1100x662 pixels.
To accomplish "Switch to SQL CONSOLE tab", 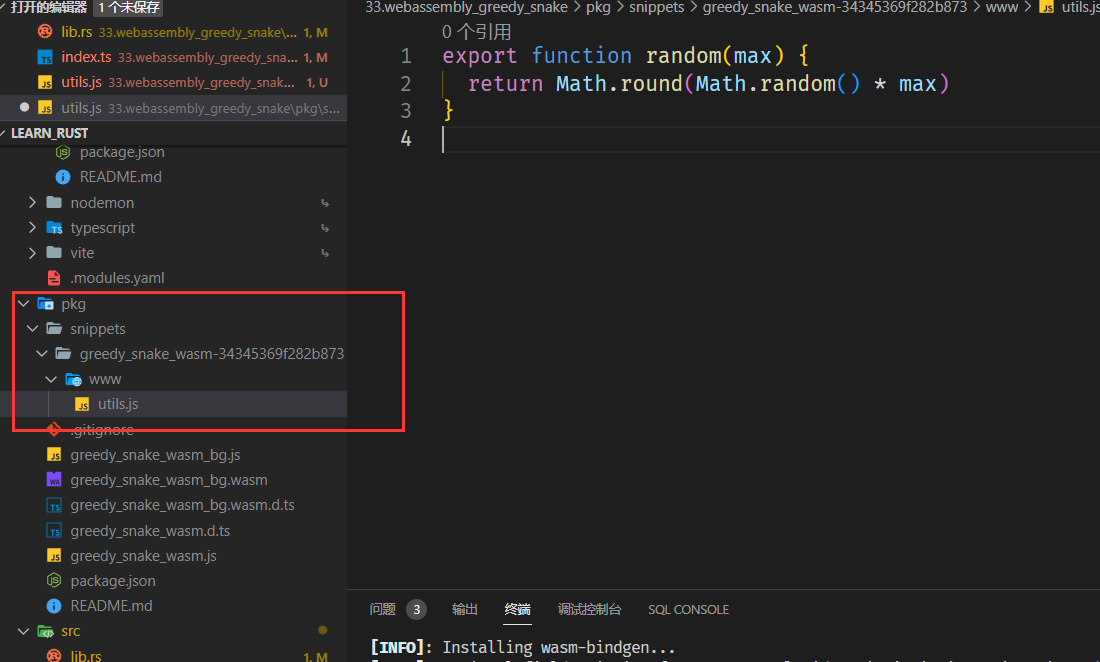I will 688,609.
